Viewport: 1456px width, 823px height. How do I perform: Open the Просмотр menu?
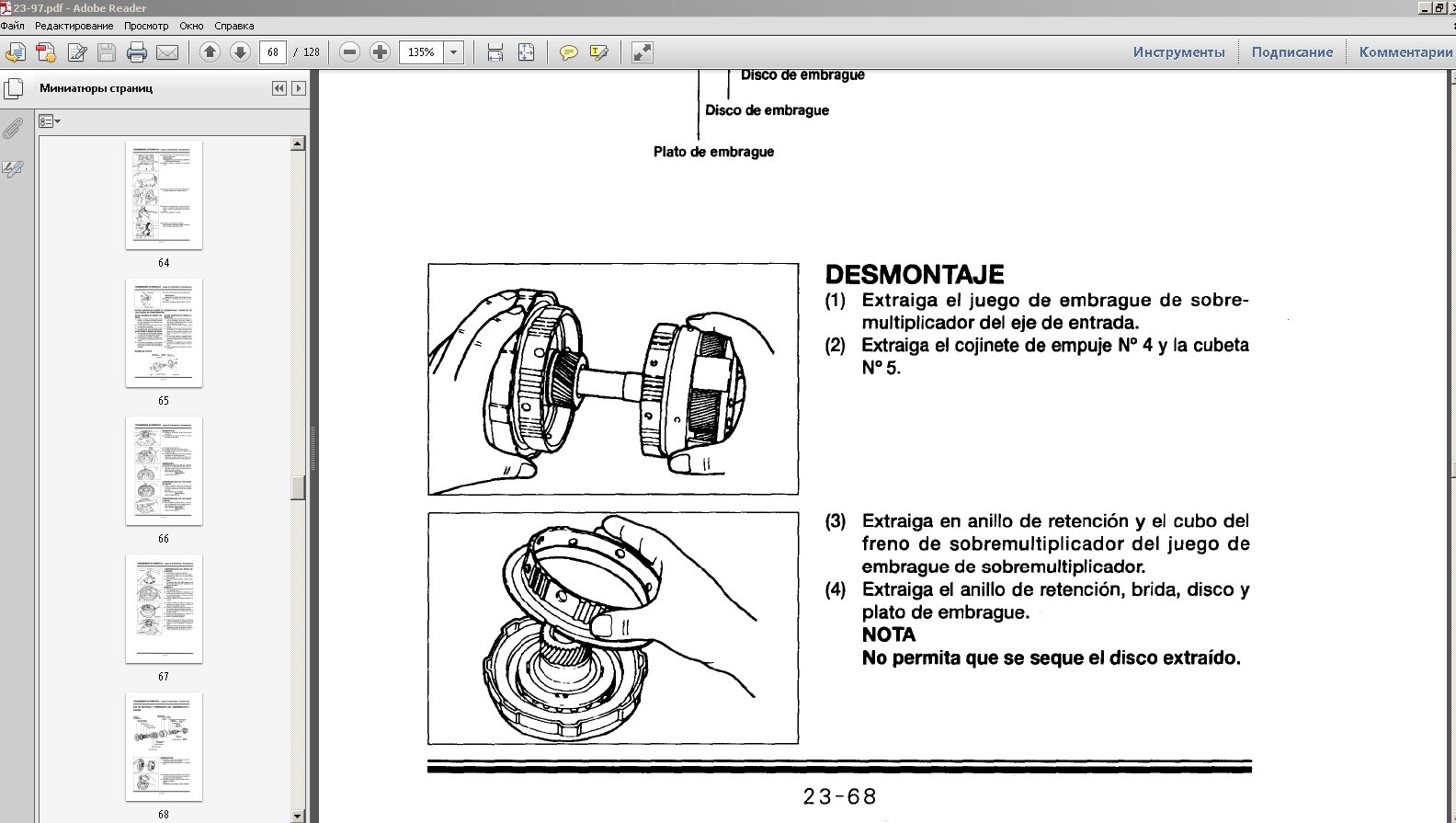[x=146, y=26]
